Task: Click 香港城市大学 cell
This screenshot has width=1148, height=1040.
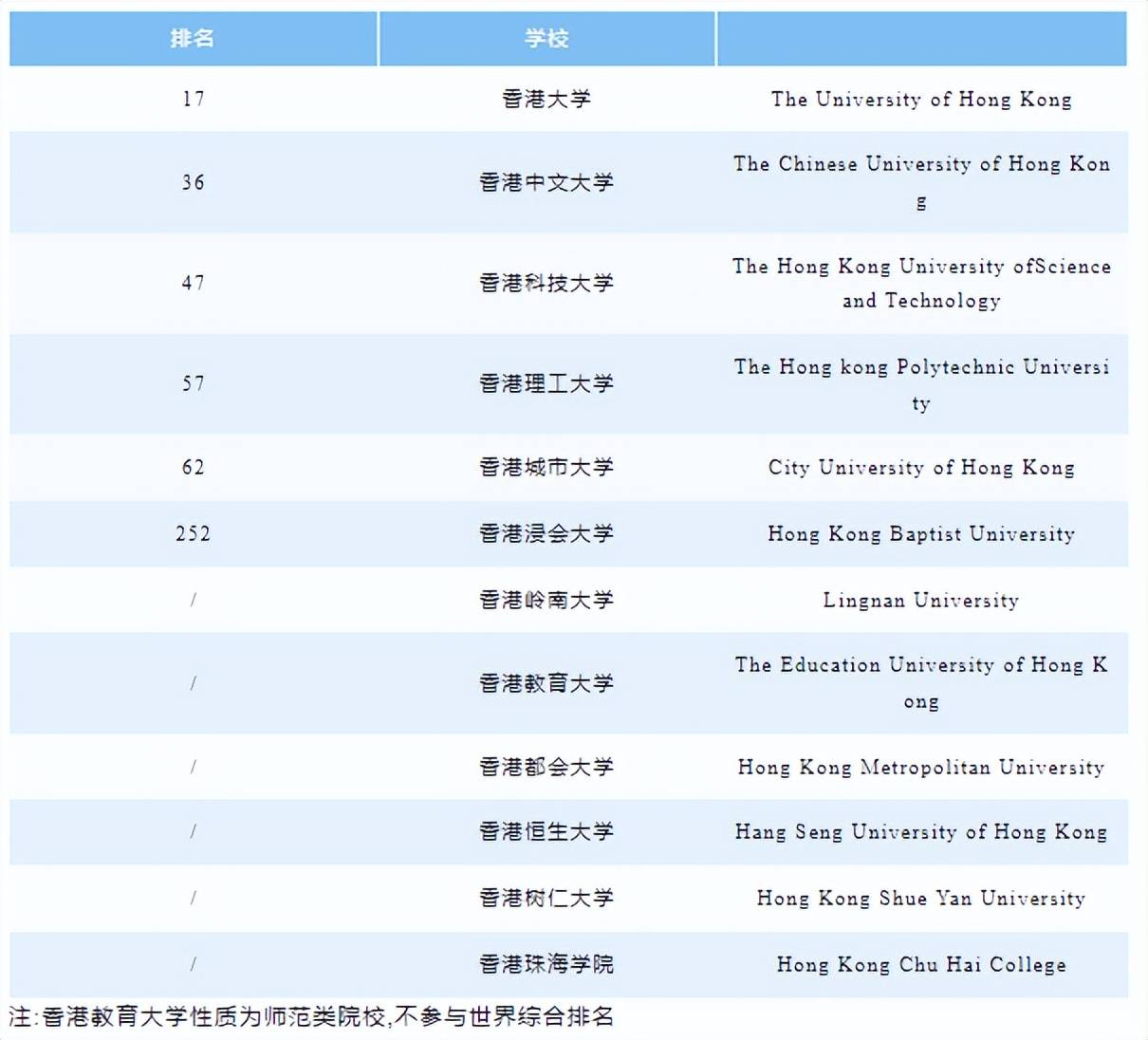Action: (546, 467)
